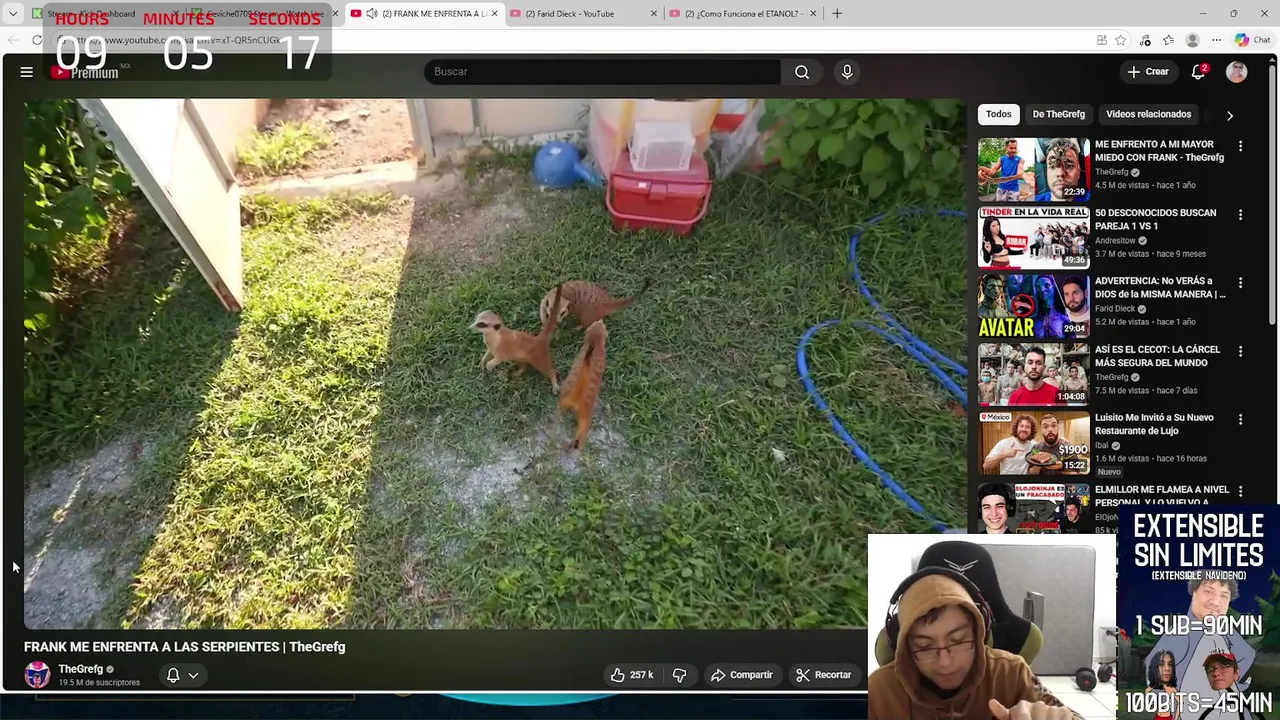
Task: Click the Crear create button
Action: (1148, 72)
